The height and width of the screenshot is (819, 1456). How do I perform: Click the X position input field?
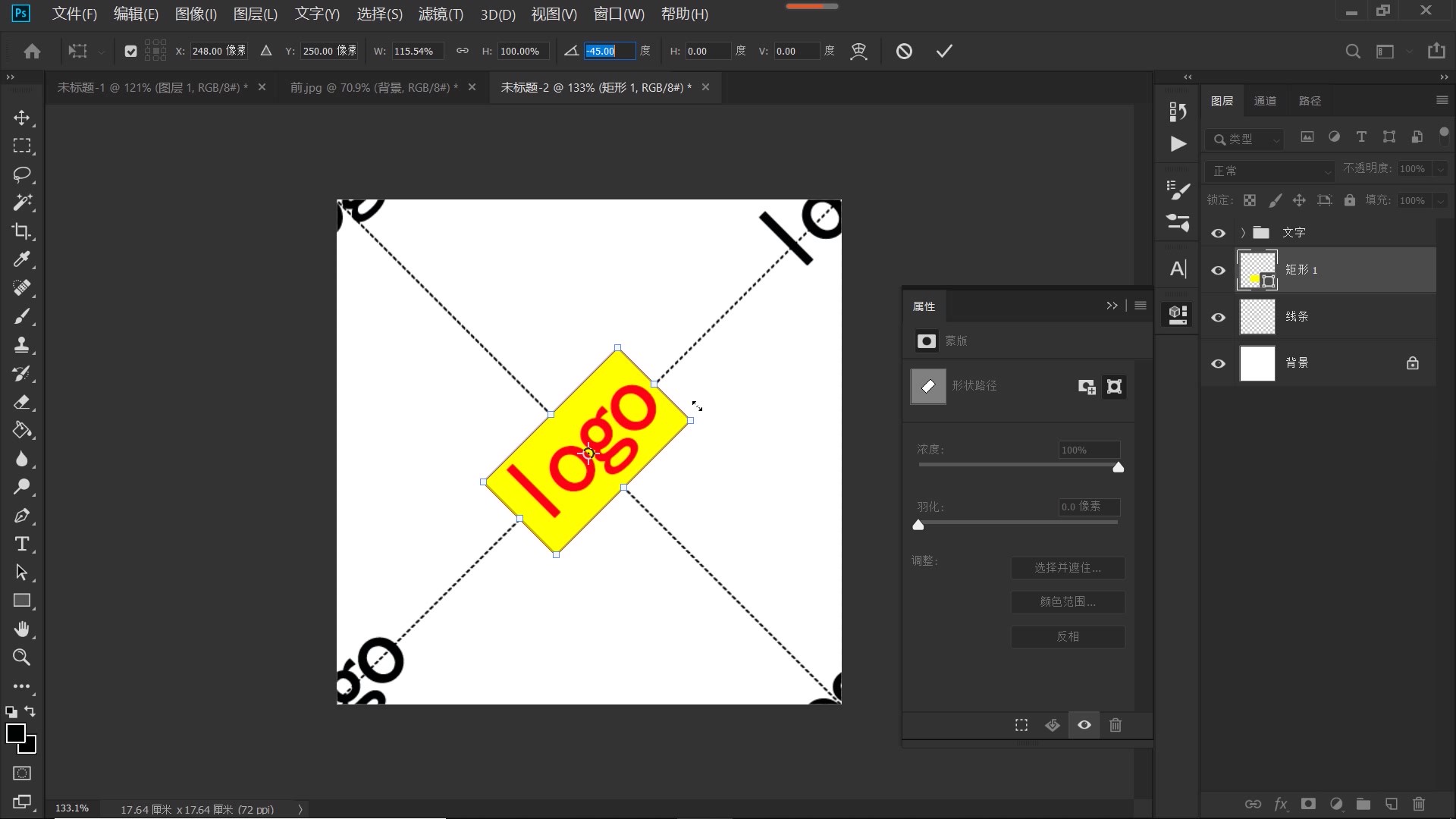[218, 51]
